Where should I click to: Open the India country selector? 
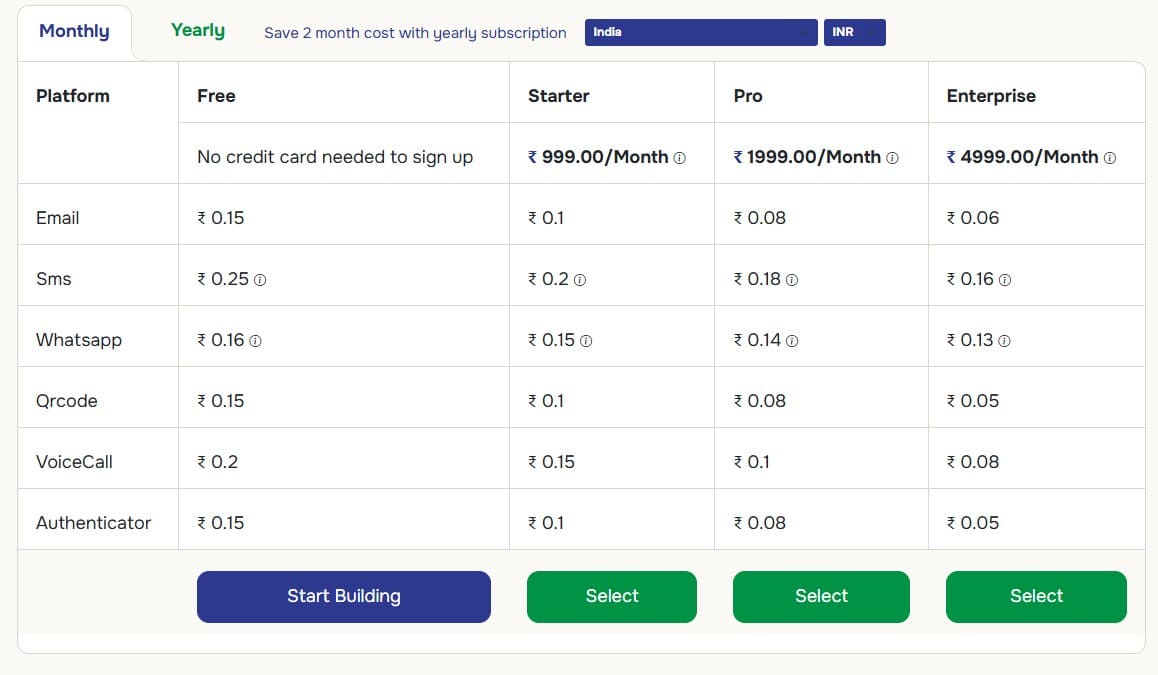[x=700, y=32]
